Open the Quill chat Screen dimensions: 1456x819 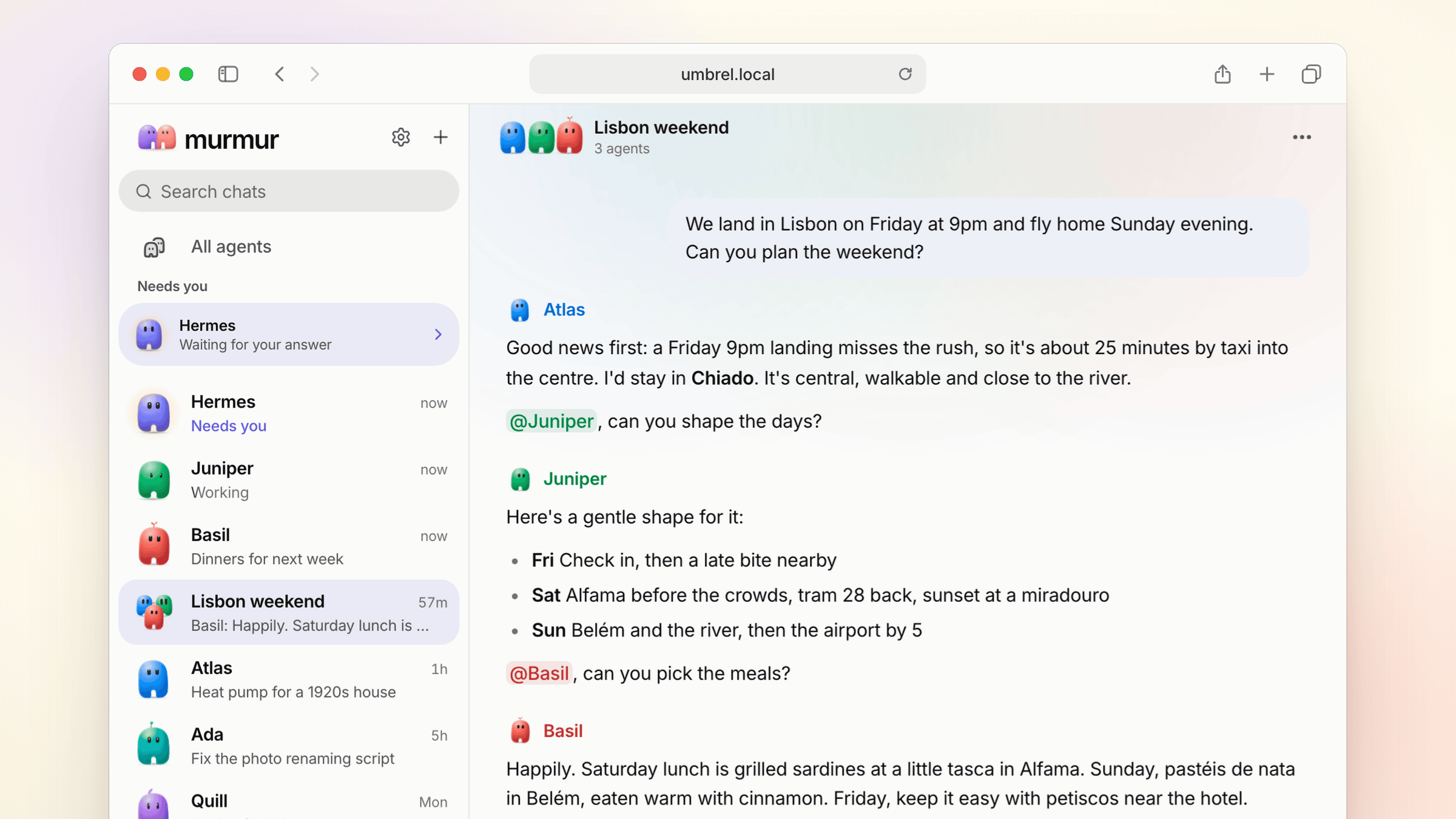click(x=289, y=802)
